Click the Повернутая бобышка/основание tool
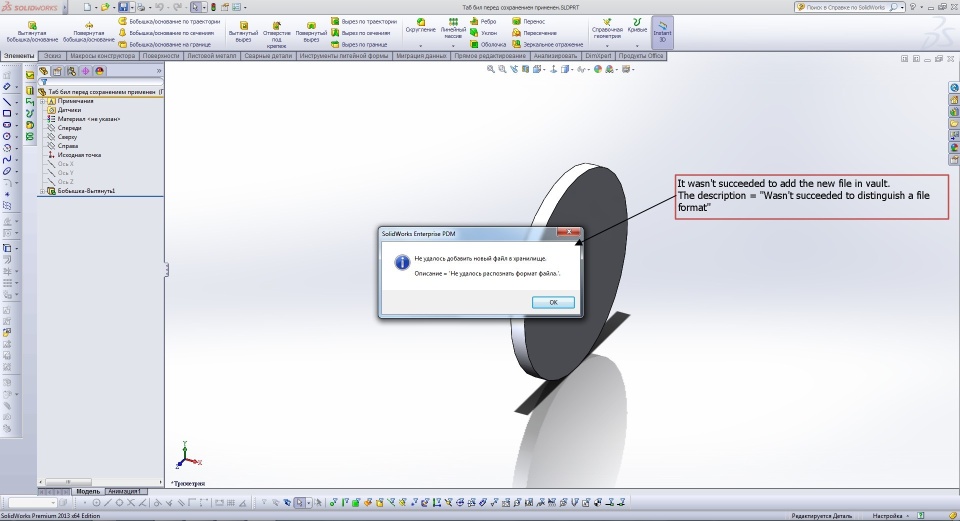960x521 pixels. click(89, 32)
